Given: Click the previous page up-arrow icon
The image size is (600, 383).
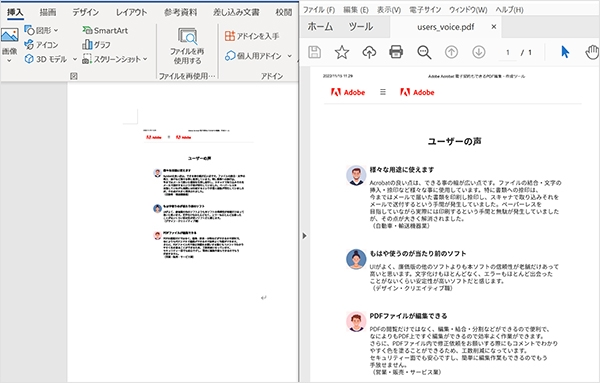Looking at the screenshot, I should 452,52.
